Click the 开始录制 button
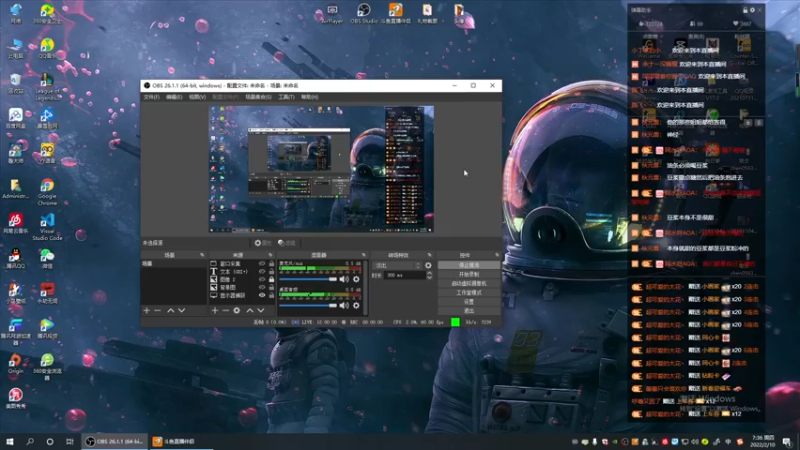 (469, 274)
